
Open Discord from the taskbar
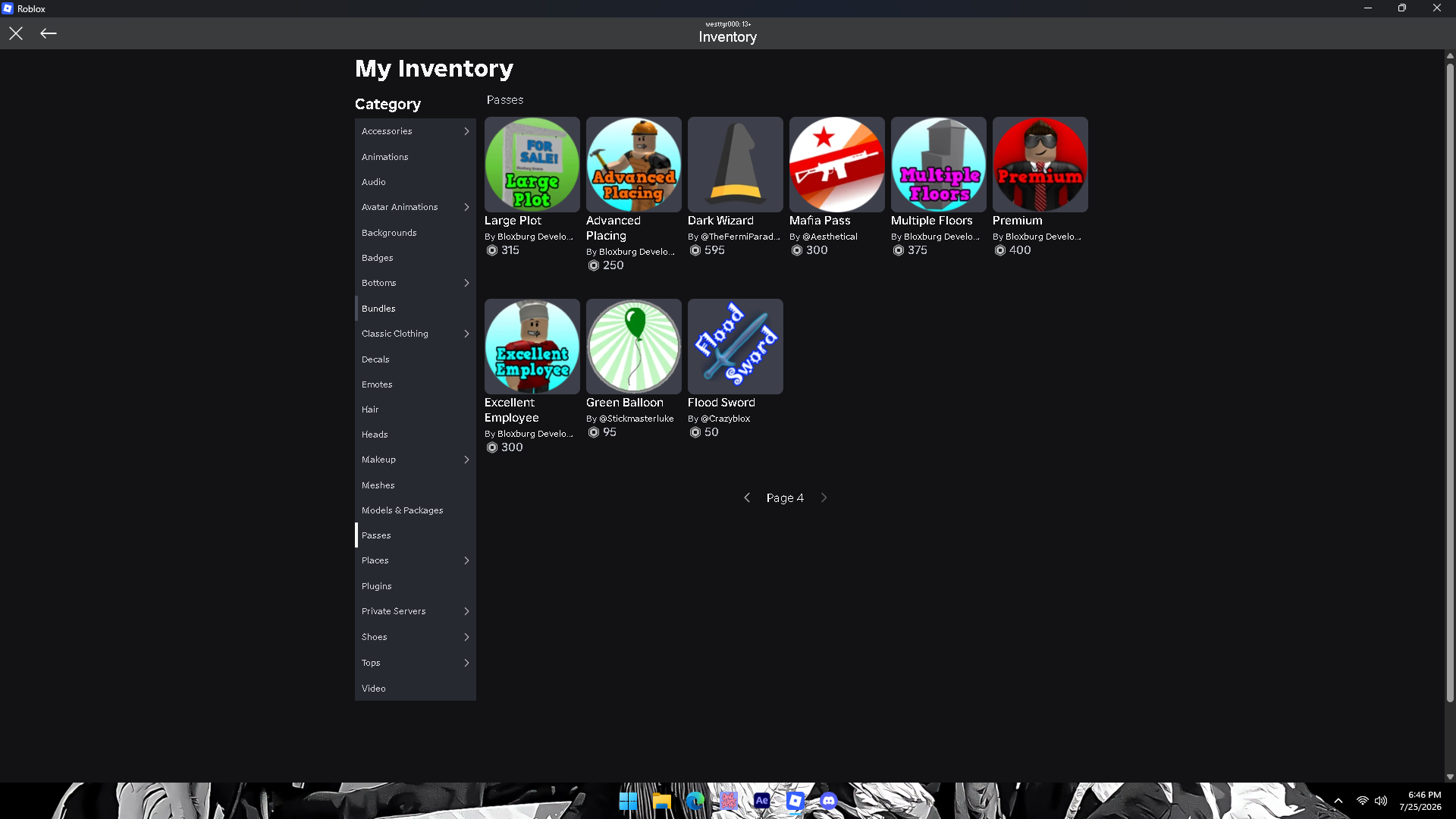click(x=829, y=801)
